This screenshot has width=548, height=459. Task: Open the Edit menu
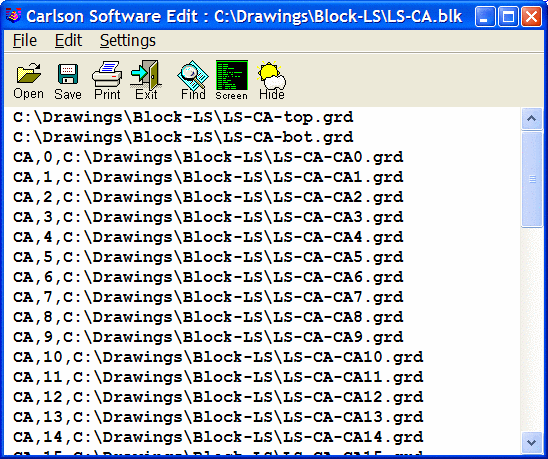[x=68, y=41]
